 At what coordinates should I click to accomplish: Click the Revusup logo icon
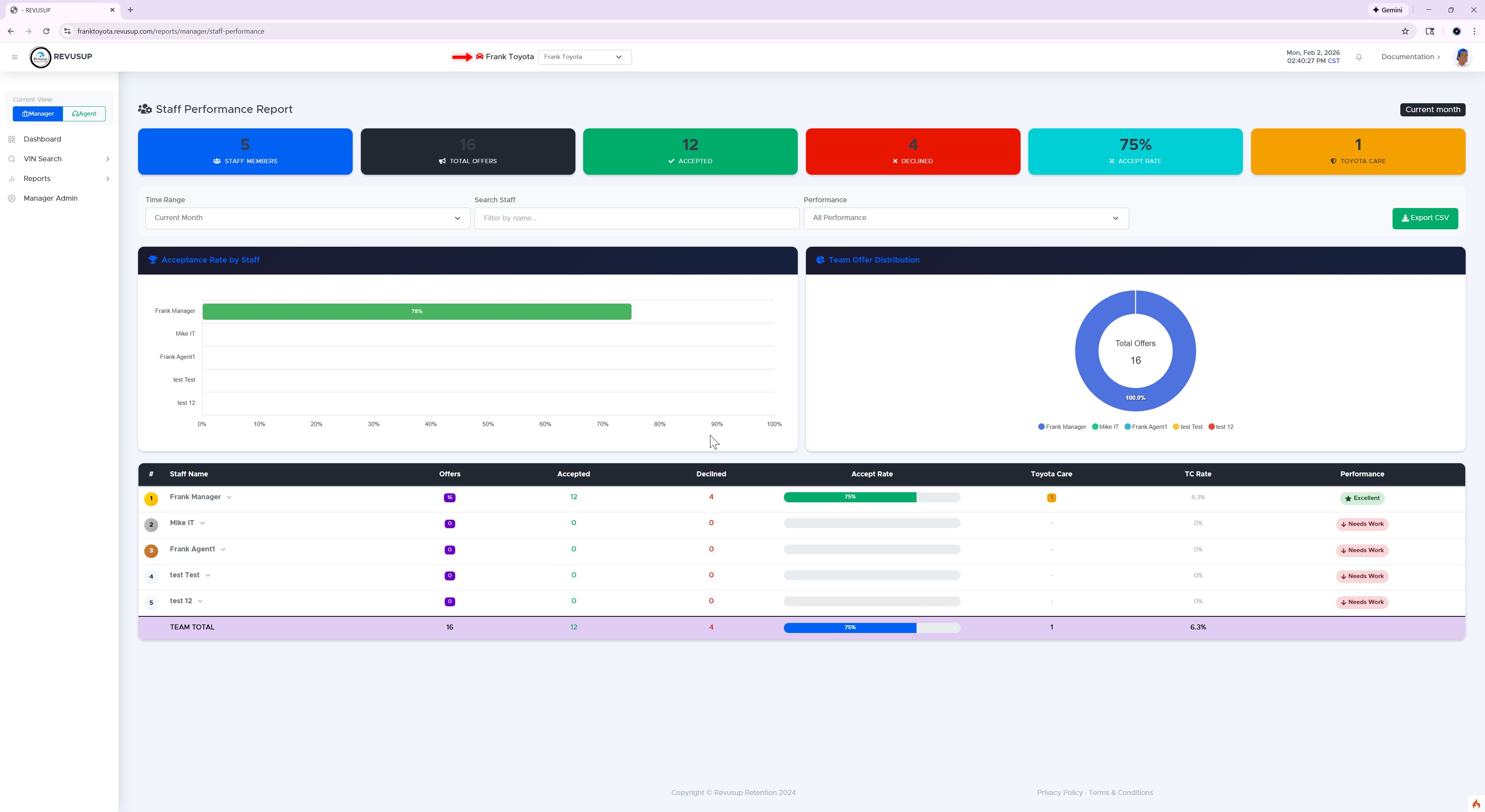click(40, 57)
